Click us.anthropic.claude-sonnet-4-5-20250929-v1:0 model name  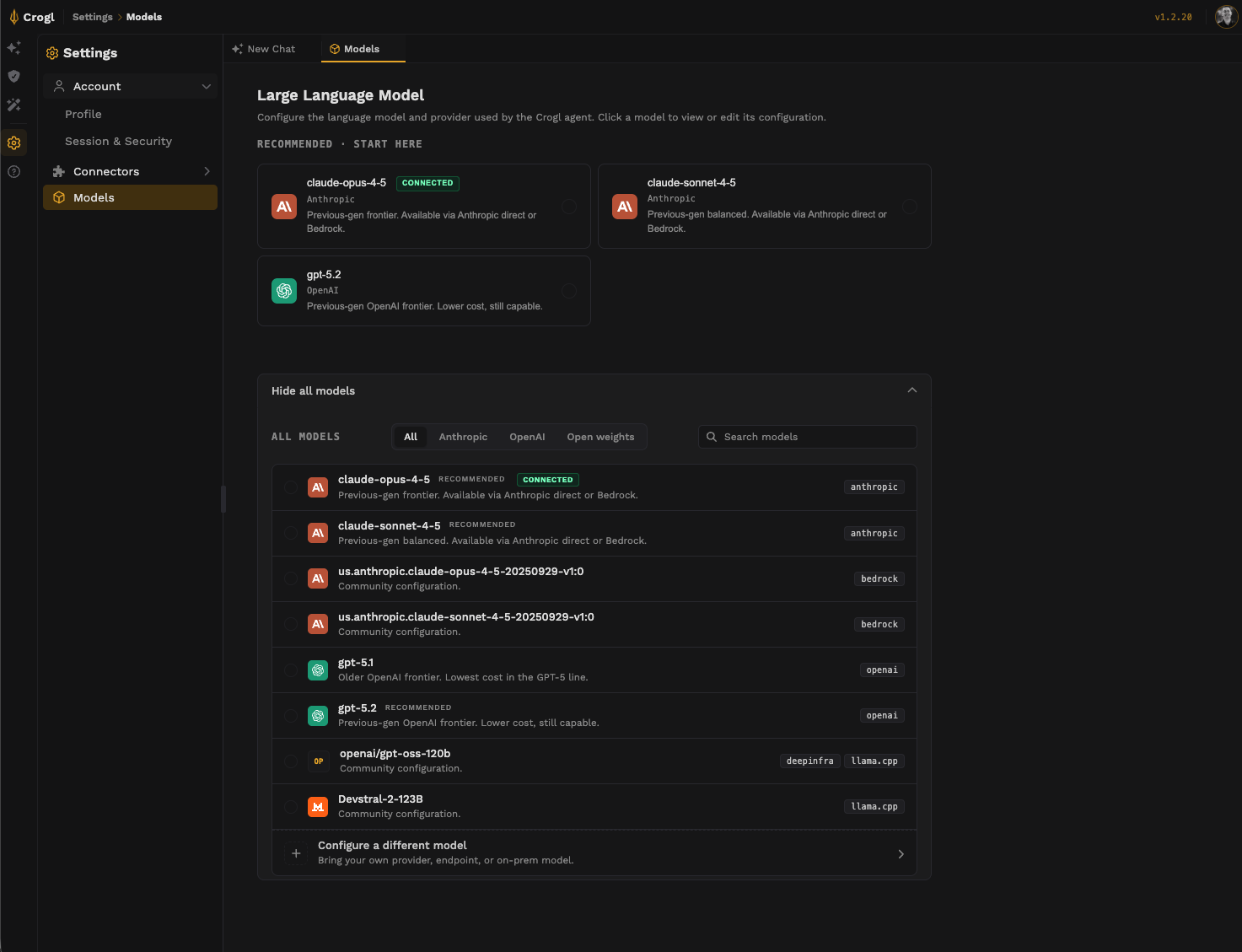coord(466,616)
